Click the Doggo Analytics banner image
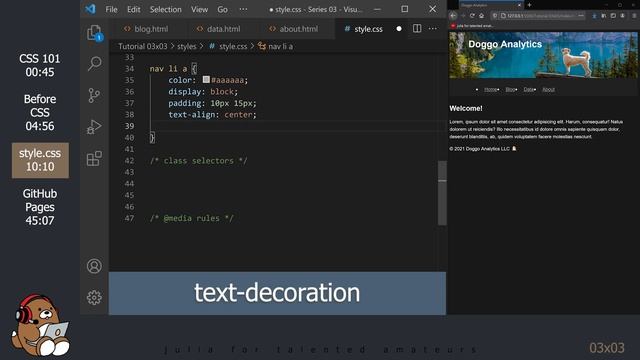This screenshot has width=640, height=360. click(543, 55)
